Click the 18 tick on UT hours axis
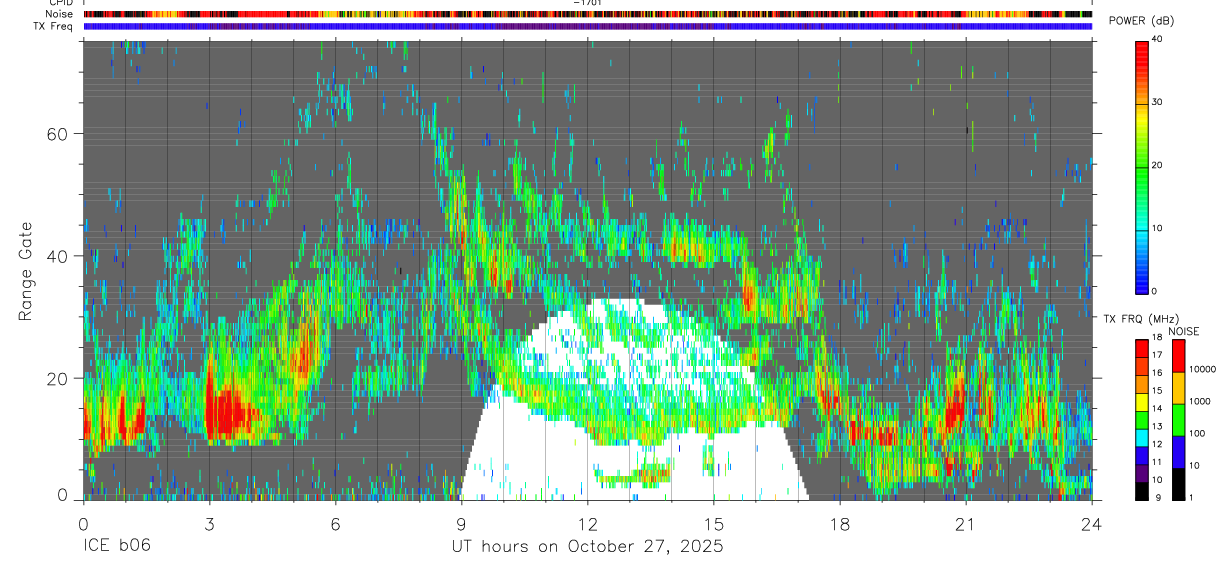The height and width of the screenshot is (567, 1228). [x=840, y=523]
